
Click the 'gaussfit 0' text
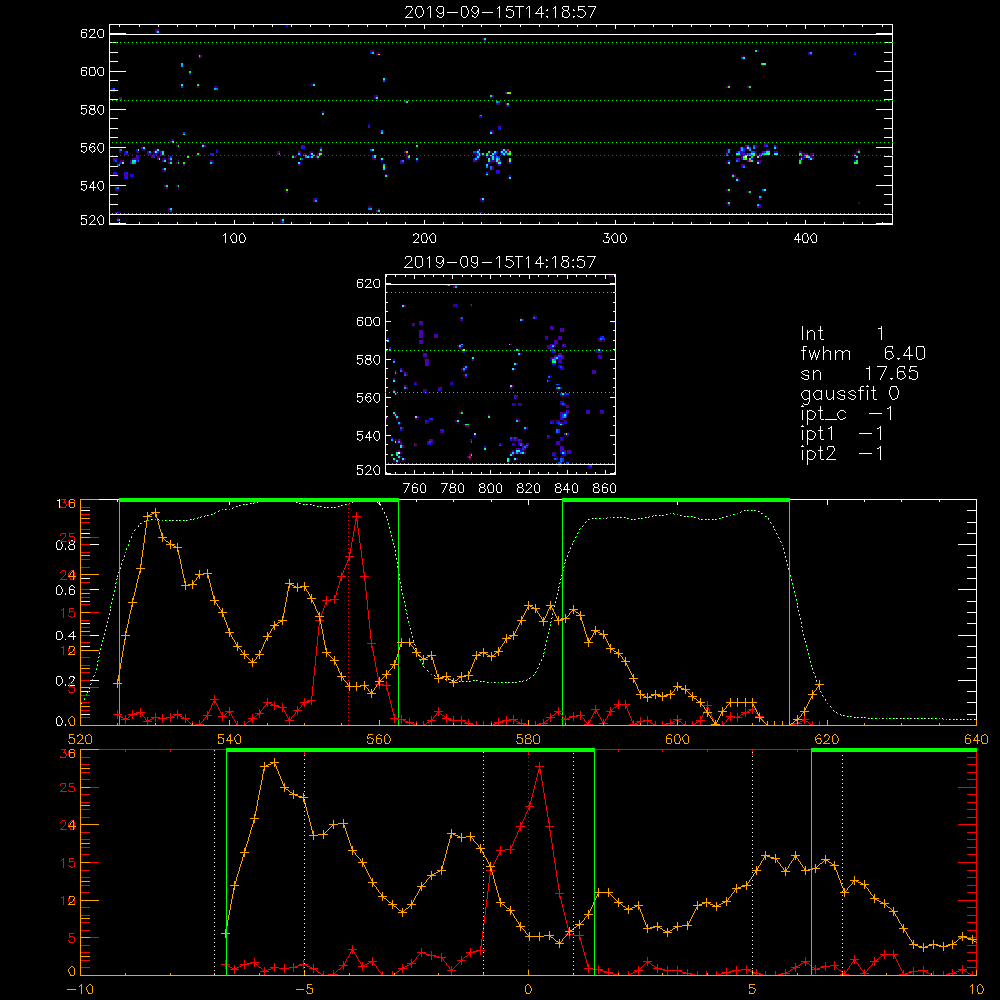850,394
